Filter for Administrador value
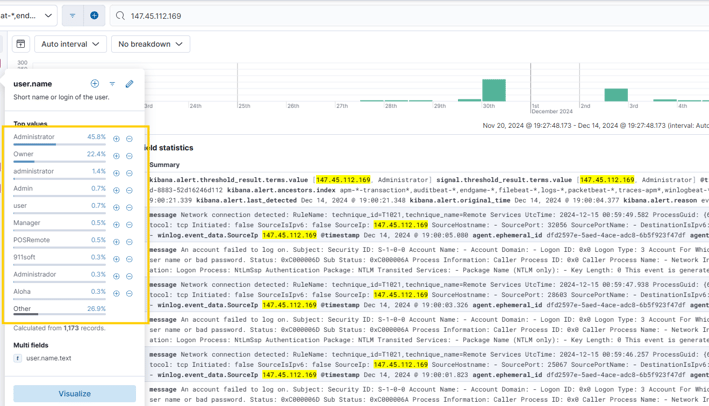 pos(116,276)
